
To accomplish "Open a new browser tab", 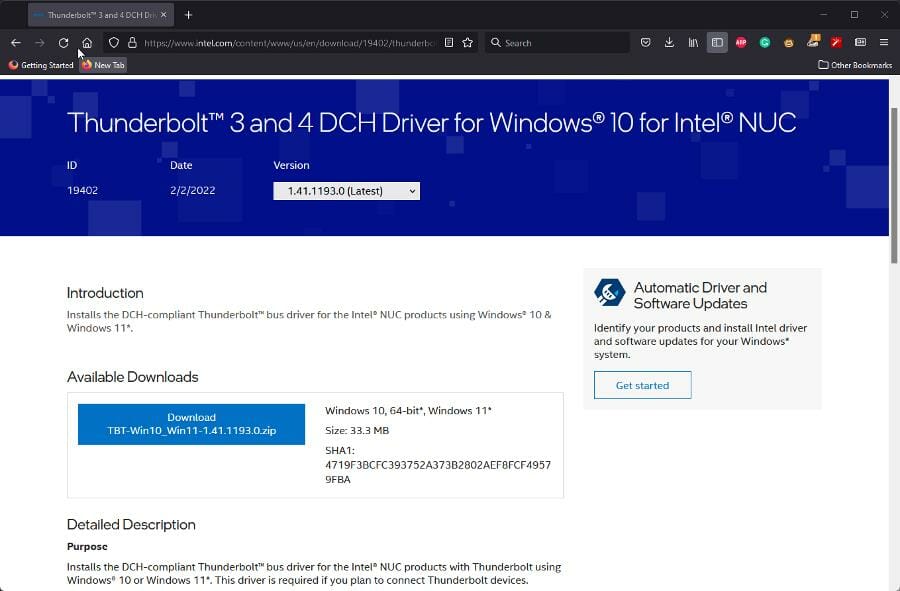I will [188, 15].
